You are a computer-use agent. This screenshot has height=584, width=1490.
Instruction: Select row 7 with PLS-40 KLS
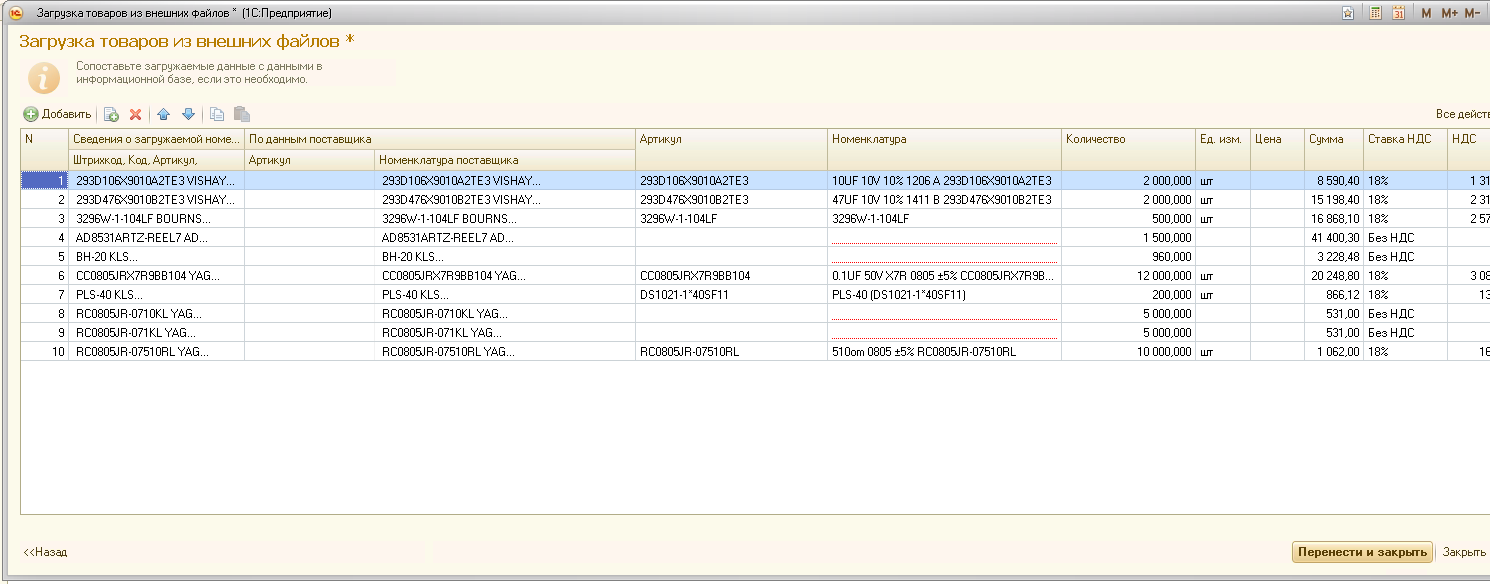(156, 295)
